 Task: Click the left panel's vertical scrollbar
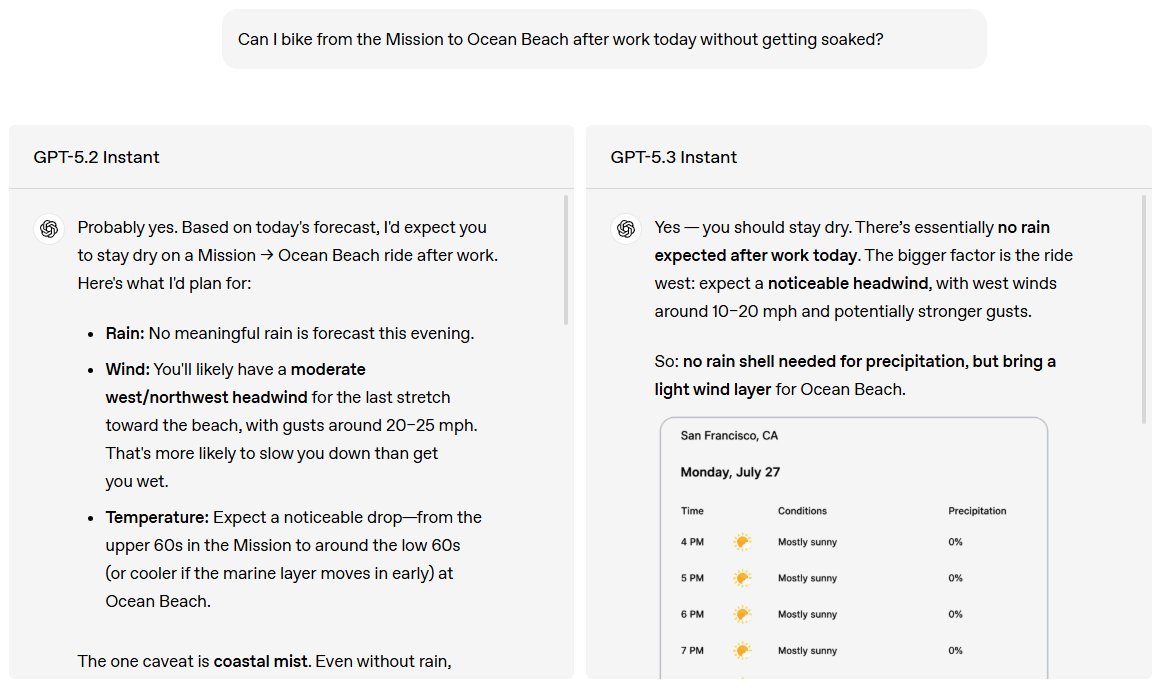tap(566, 260)
